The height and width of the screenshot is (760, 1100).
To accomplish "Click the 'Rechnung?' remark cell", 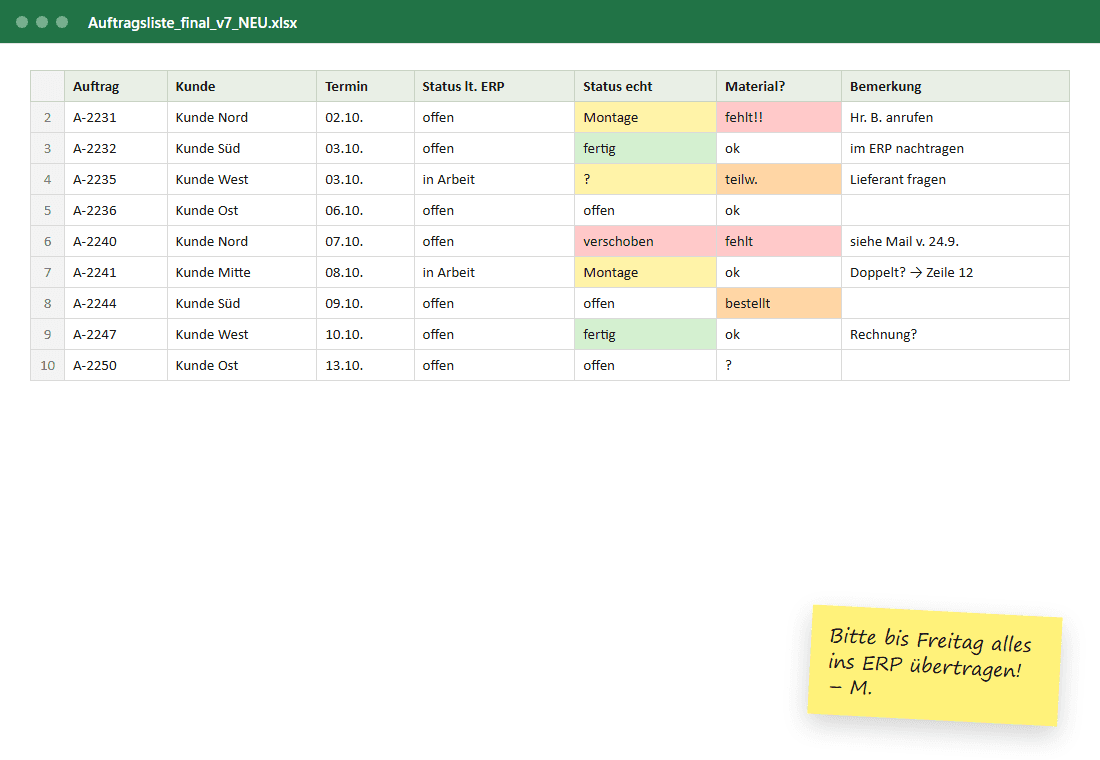I will 955,335.
